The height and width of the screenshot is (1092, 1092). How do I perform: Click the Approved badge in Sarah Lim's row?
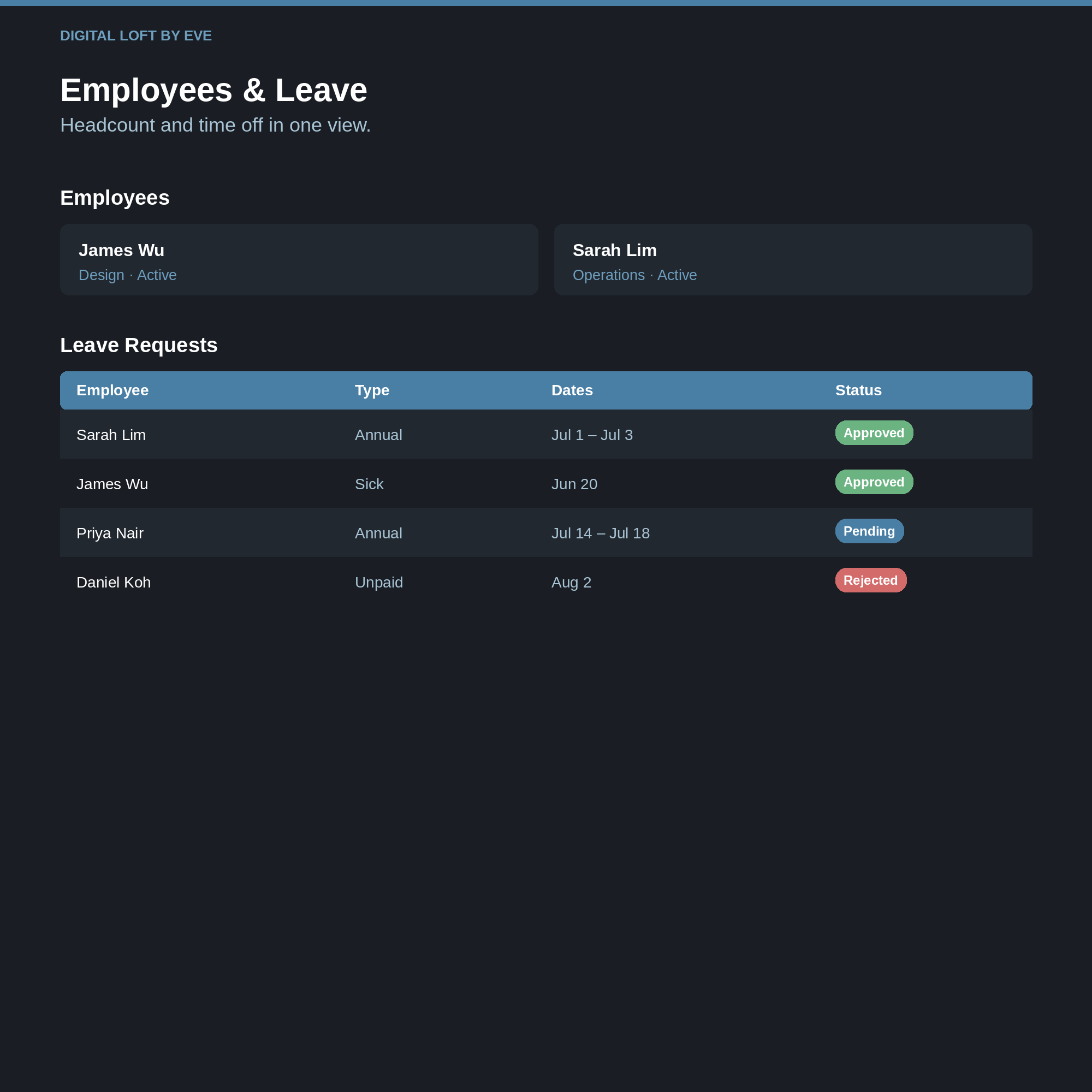pos(874,433)
